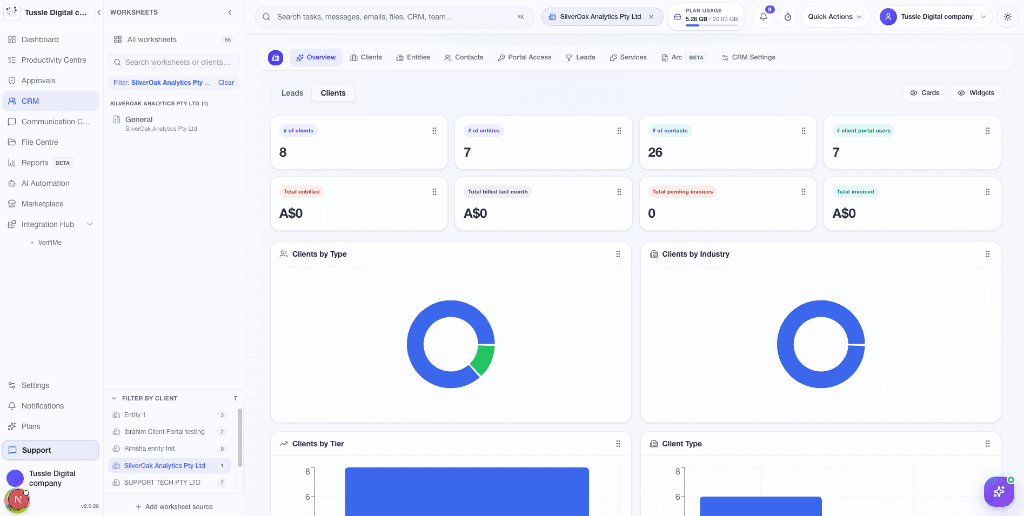
Task: Open Reports BETA in the sidebar
Action: point(51,163)
